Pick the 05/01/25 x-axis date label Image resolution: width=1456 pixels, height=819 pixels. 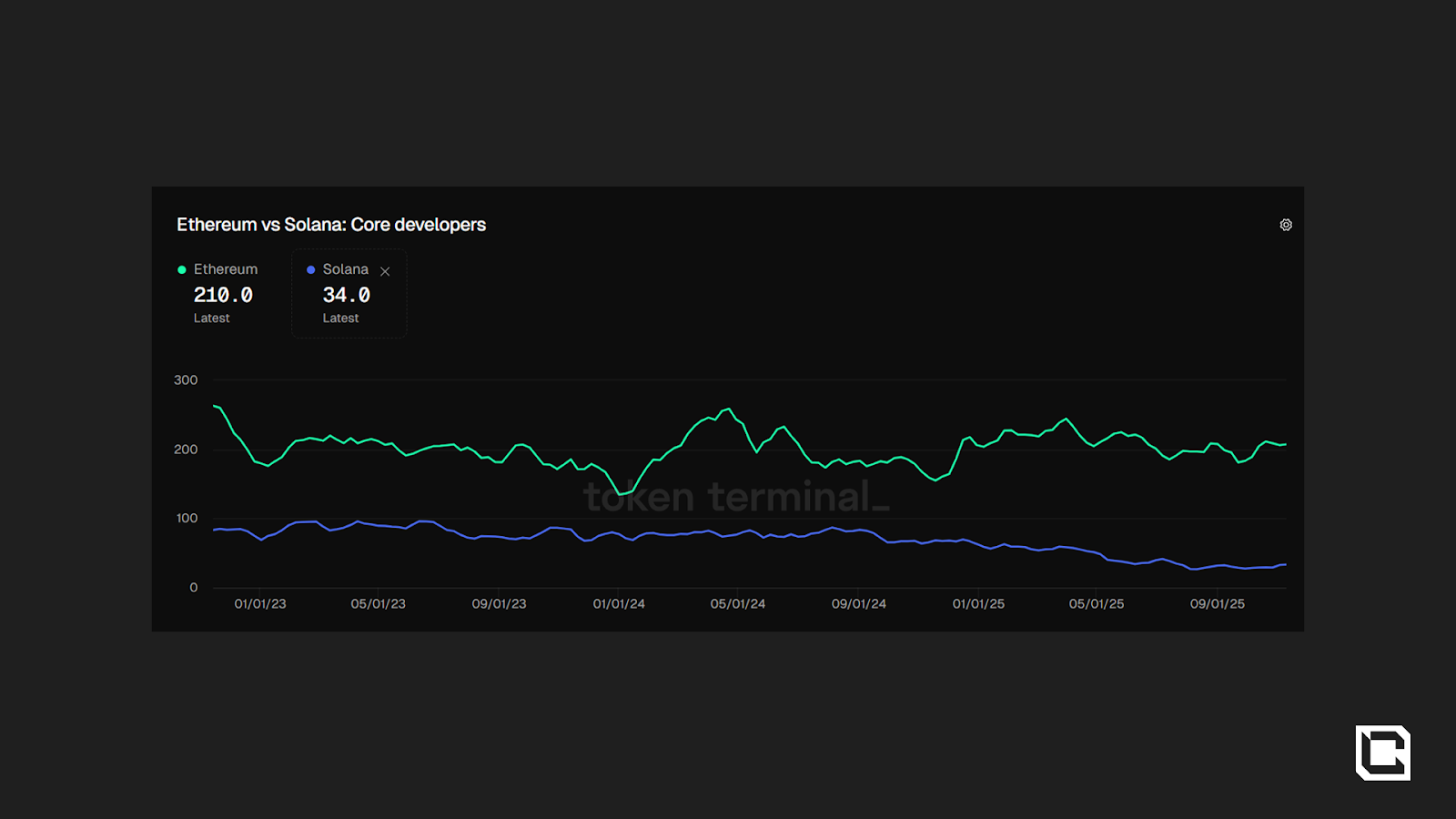pos(1097,604)
